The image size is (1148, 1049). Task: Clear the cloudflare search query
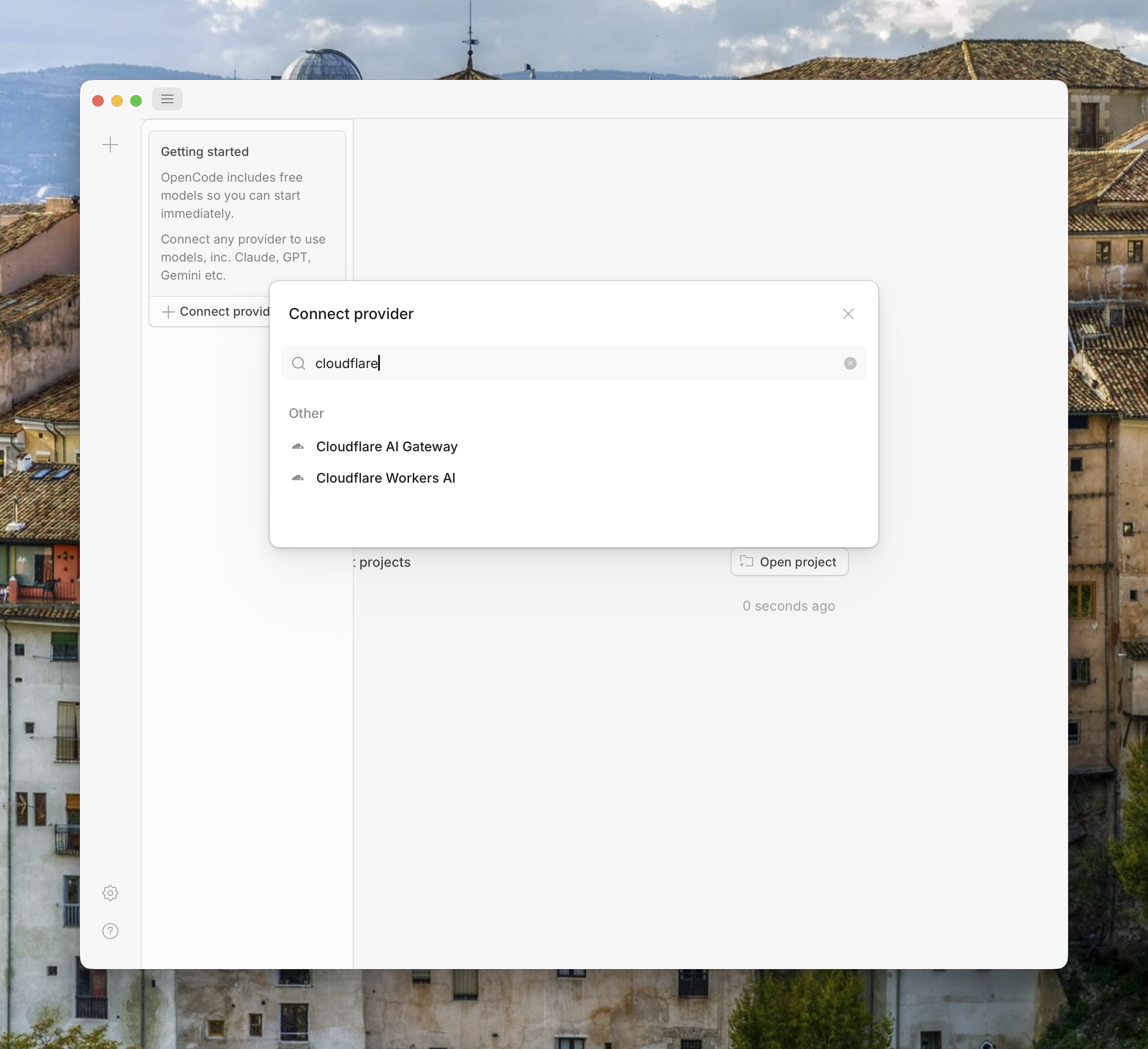pyautogui.click(x=850, y=363)
